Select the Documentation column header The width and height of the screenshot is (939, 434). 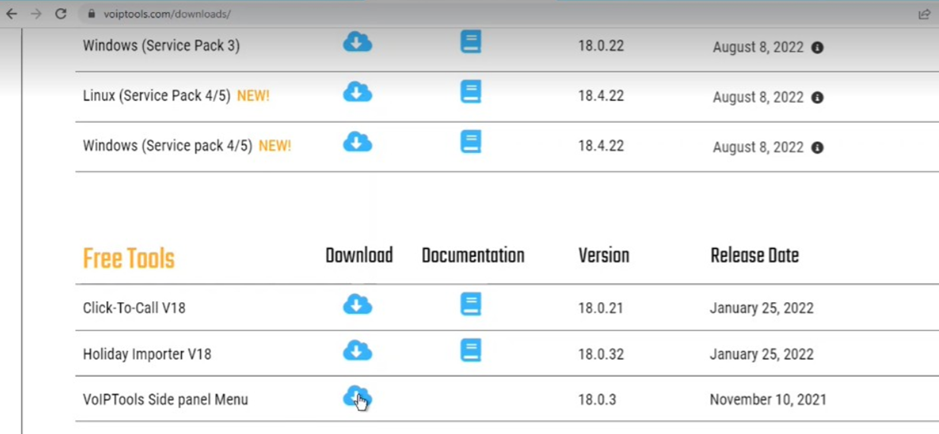pyautogui.click(x=473, y=256)
